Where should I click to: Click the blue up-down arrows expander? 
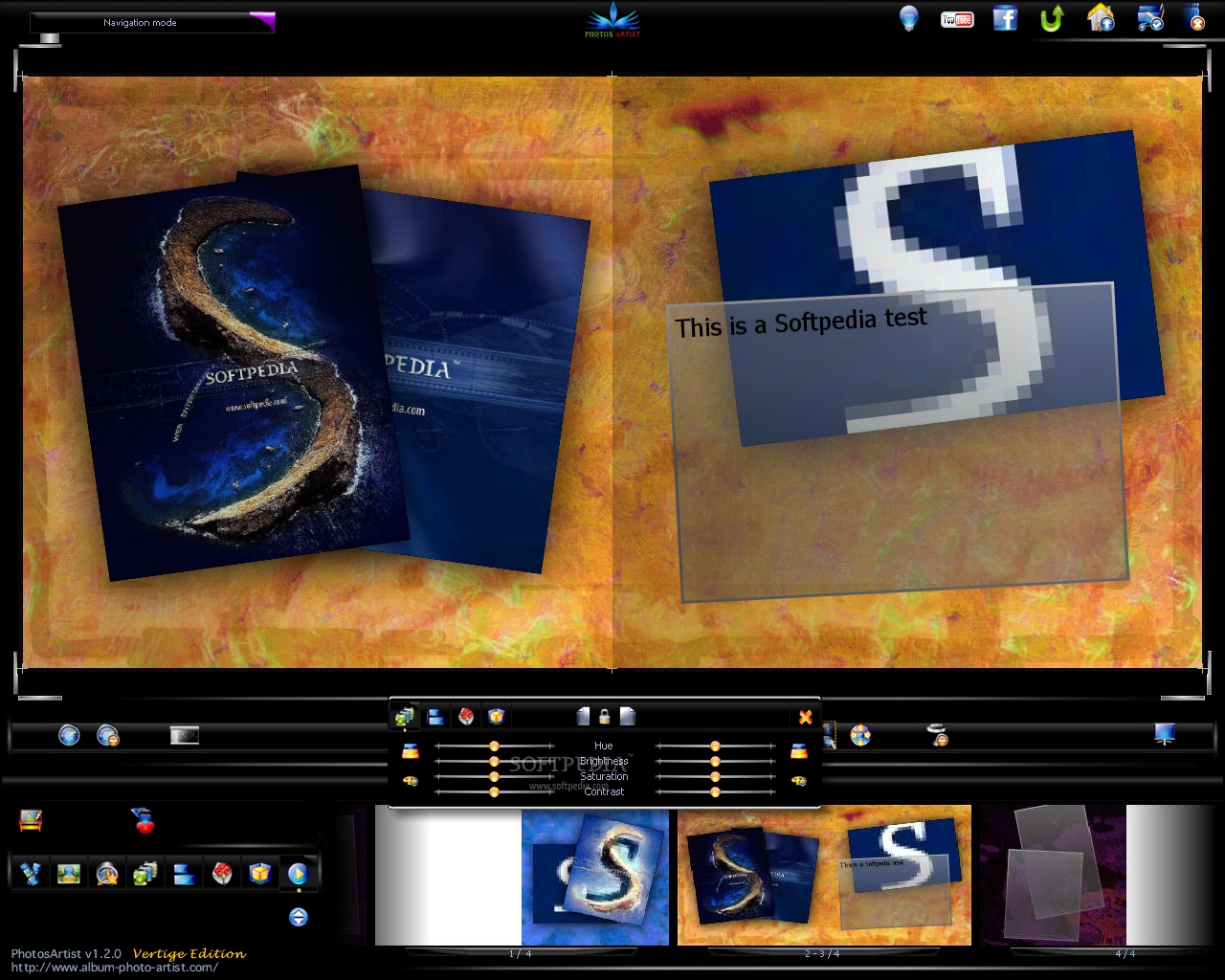point(299,917)
